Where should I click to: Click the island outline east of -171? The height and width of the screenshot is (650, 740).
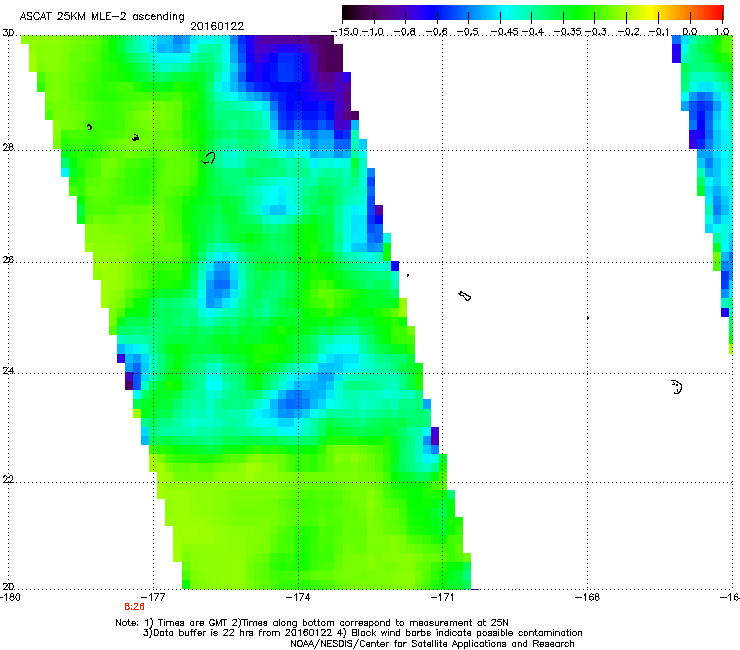465,296
